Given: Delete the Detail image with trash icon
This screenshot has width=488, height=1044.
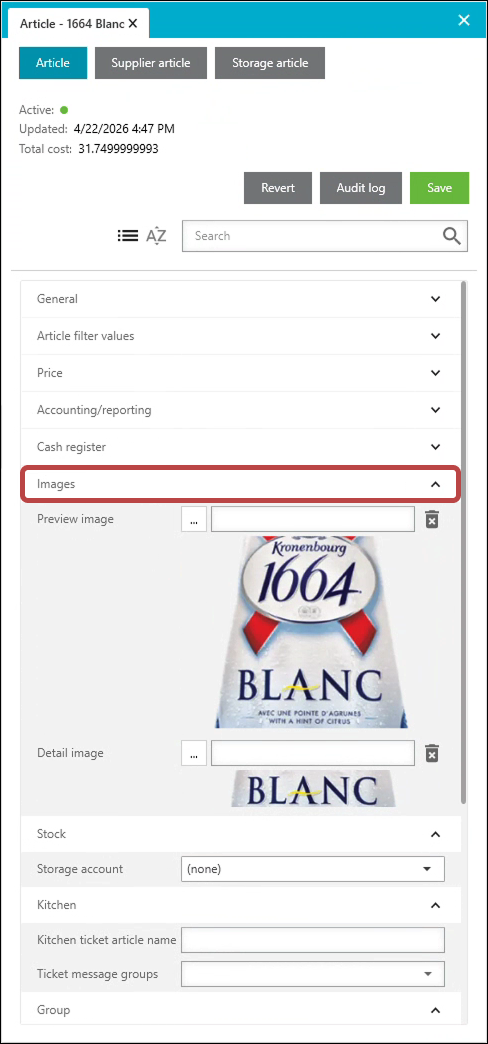Looking at the screenshot, I should click(x=432, y=754).
